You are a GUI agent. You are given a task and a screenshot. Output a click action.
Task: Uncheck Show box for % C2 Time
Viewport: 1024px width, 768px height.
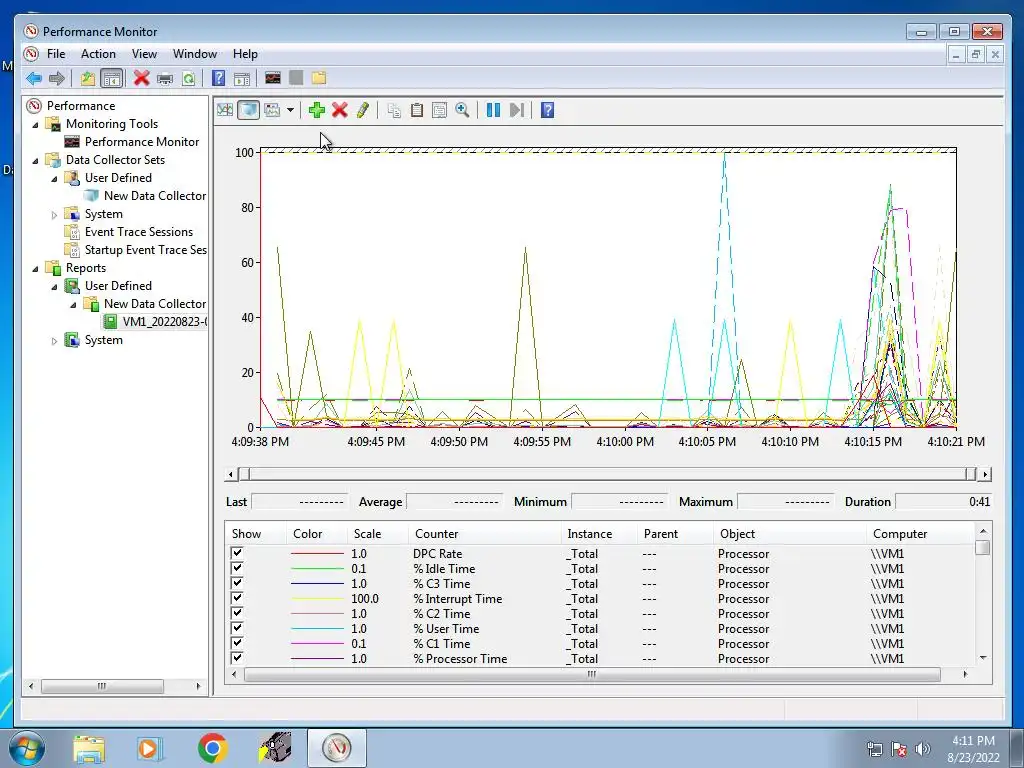pos(237,613)
